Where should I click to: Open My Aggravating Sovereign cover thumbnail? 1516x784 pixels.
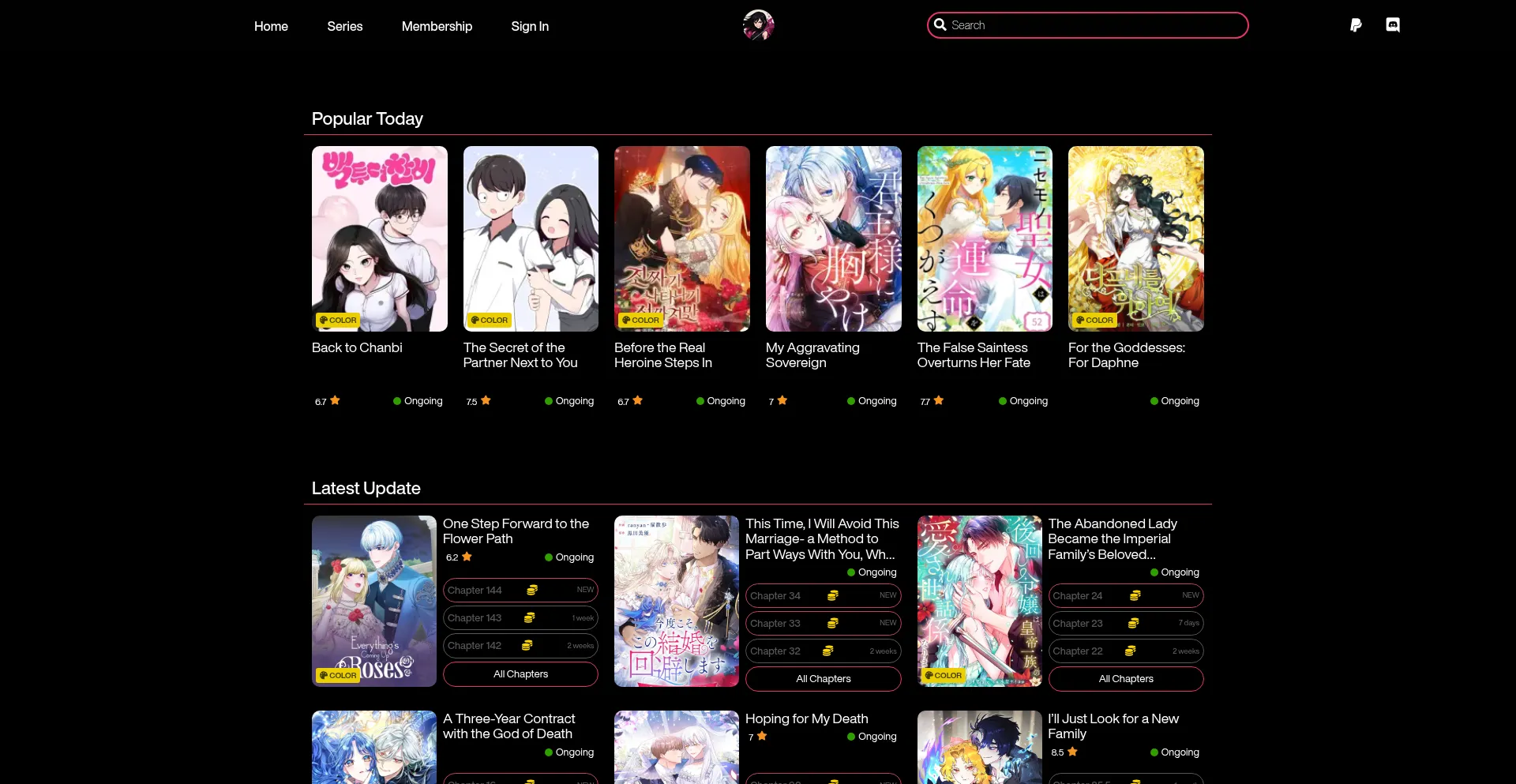coord(833,238)
